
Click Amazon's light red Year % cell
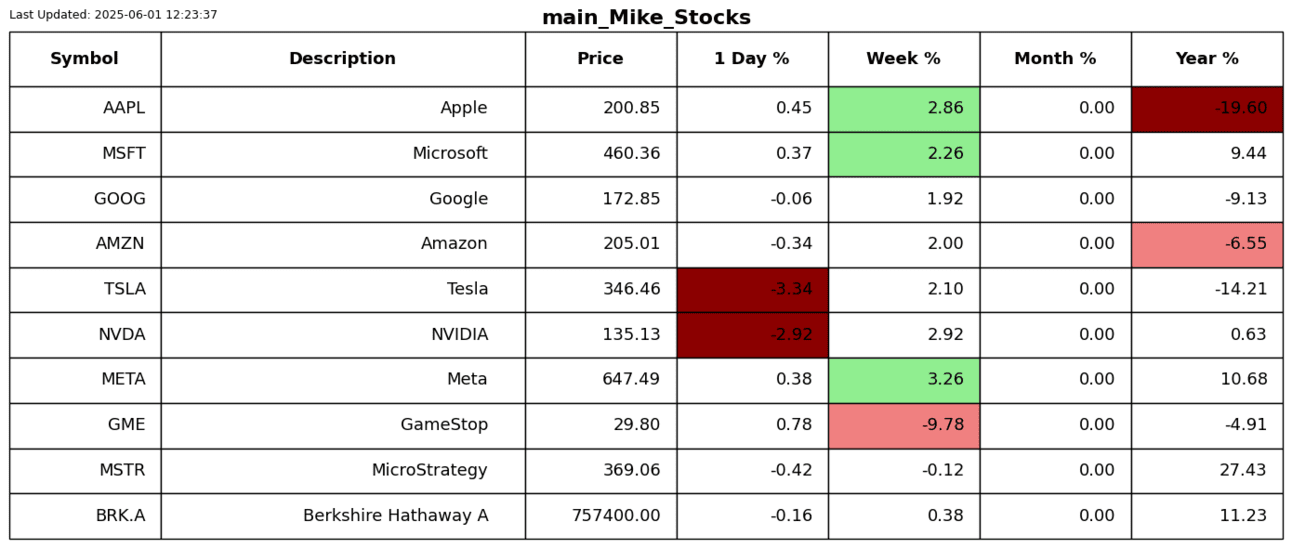pyautogui.click(x=1207, y=244)
